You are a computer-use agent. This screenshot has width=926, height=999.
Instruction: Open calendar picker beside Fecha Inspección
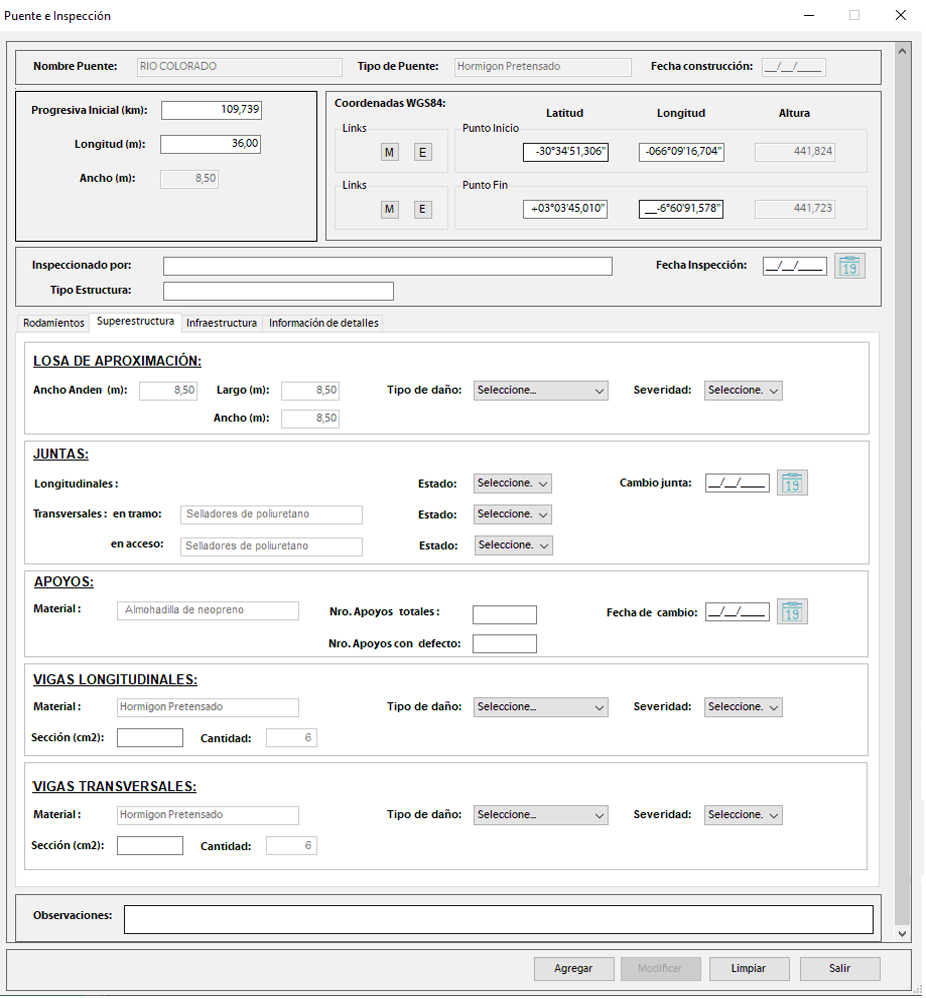(x=849, y=267)
